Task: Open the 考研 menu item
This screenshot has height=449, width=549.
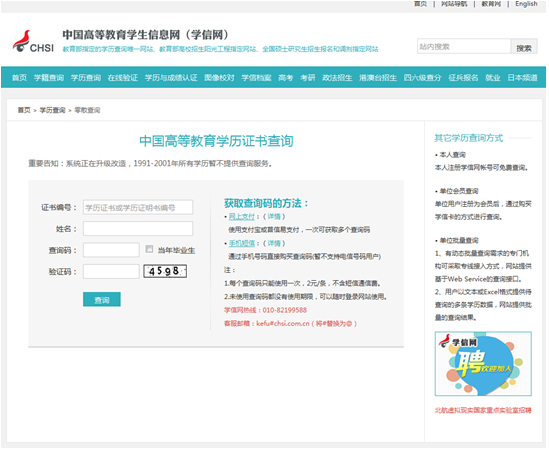Action: tap(308, 78)
